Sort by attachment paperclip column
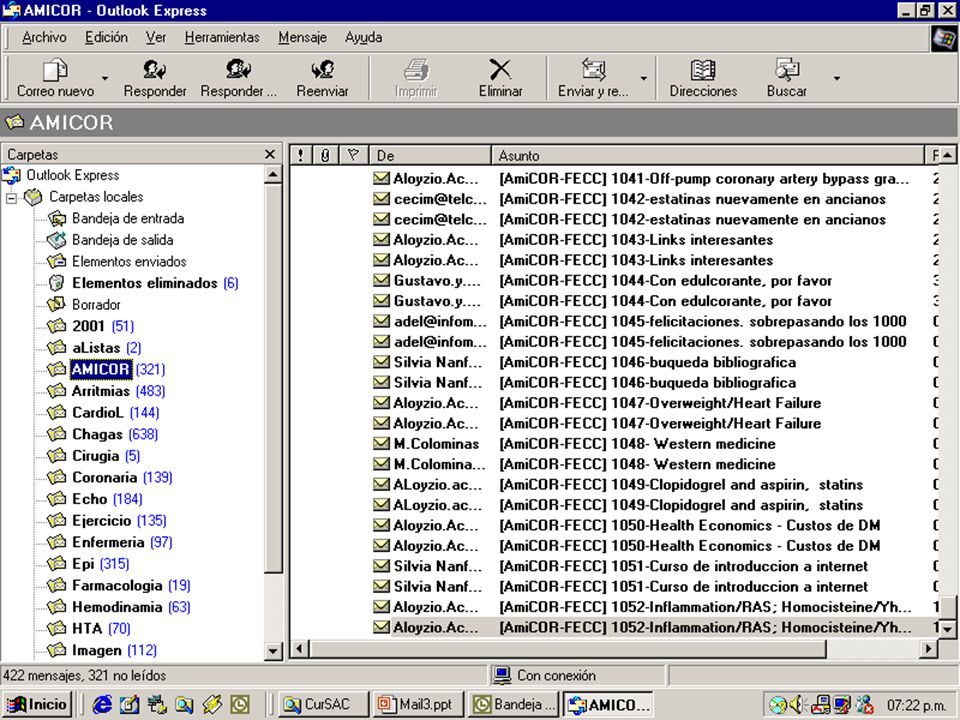Screen dimensions: 960x720 click(x=325, y=156)
